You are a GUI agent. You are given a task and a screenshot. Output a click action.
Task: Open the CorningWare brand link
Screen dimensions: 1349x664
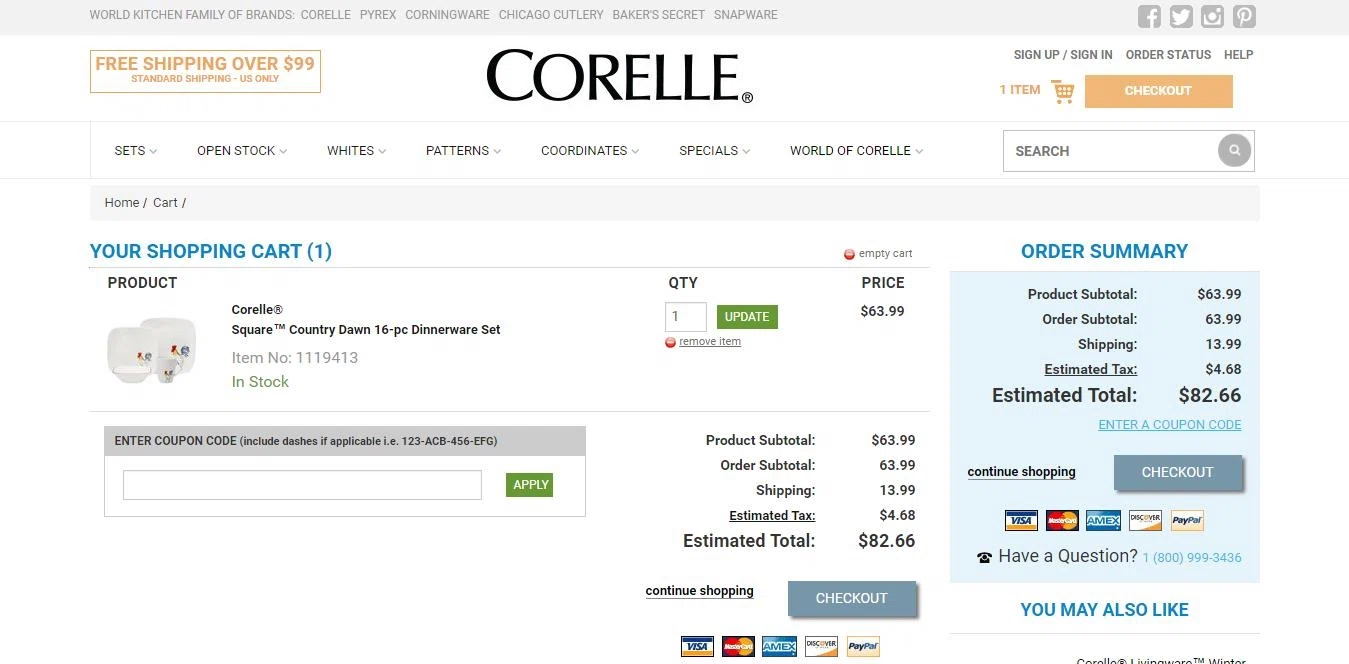447,15
